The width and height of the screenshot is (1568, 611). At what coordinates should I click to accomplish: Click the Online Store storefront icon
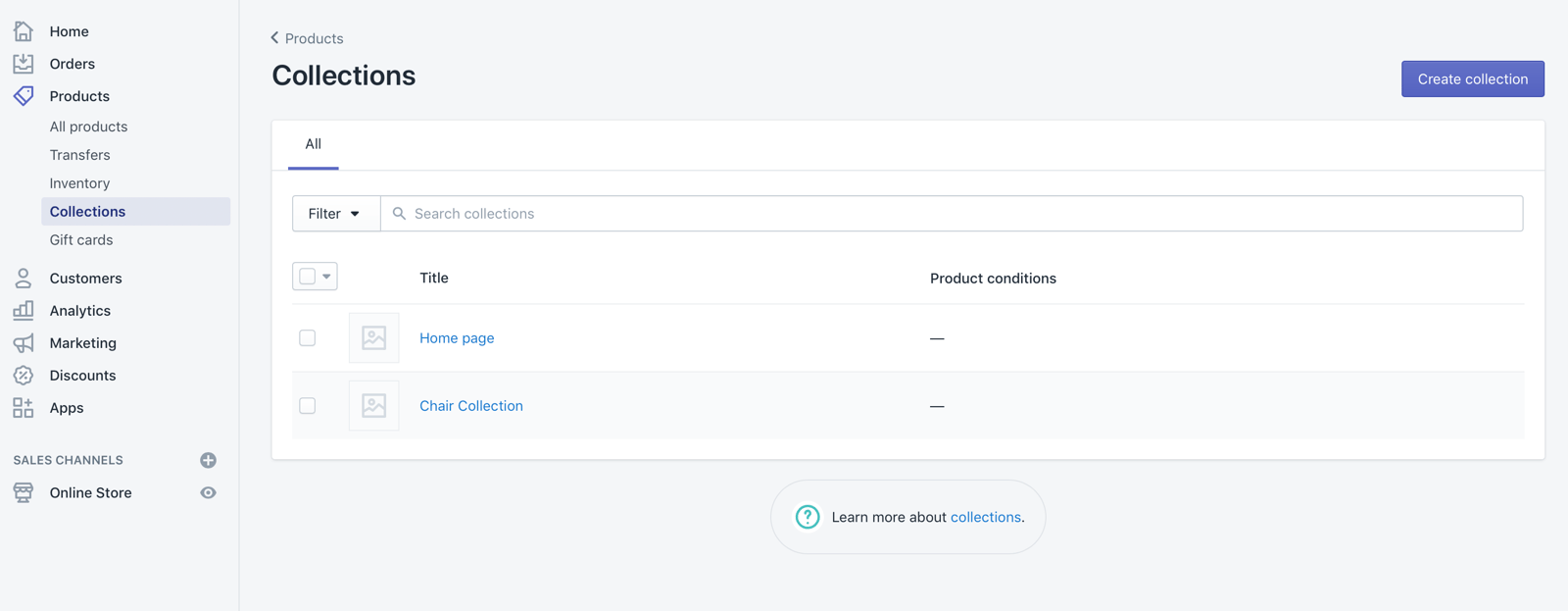[x=24, y=492]
